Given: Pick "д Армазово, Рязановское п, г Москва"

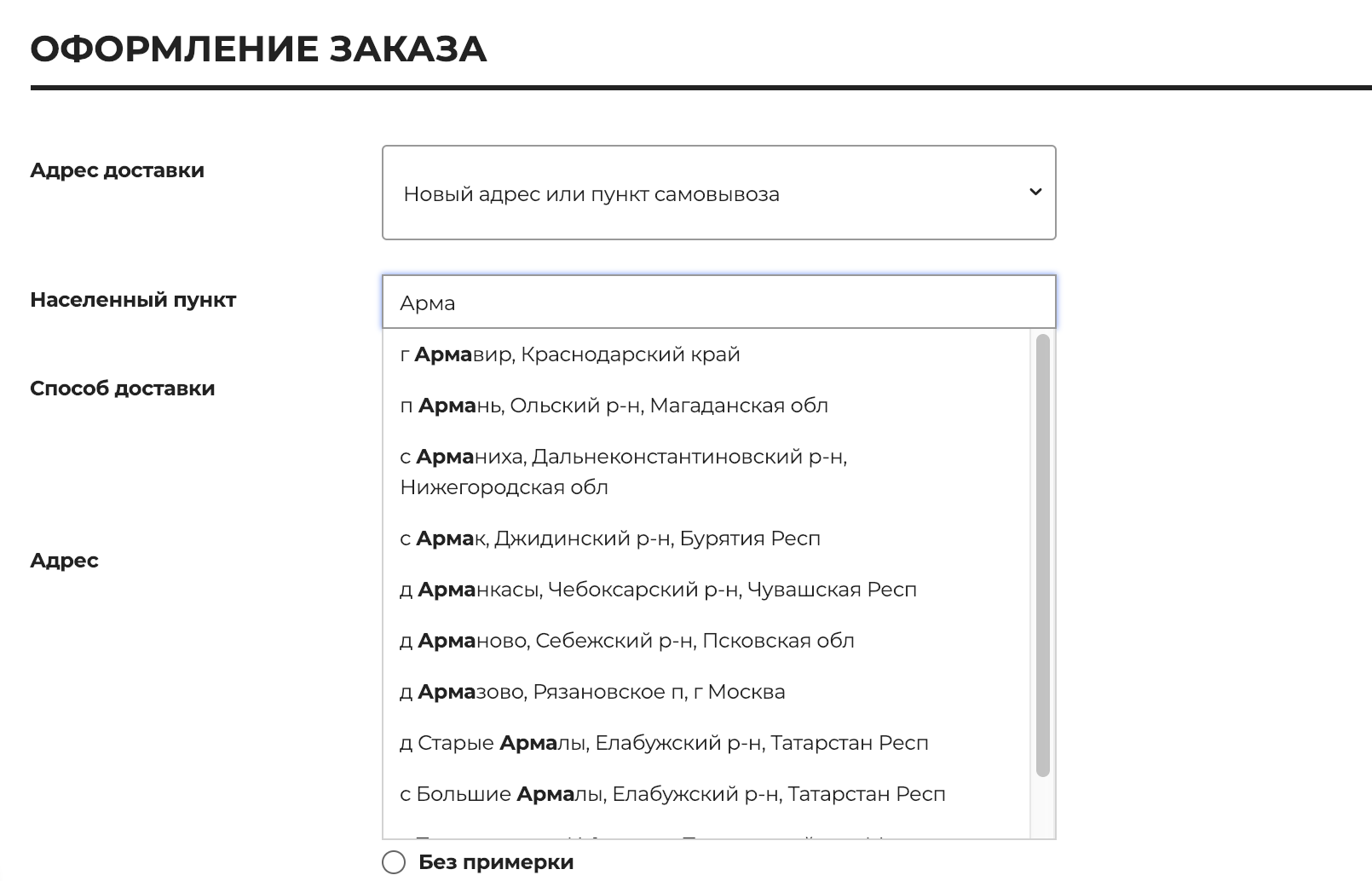Looking at the screenshot, I should (594, 692).
